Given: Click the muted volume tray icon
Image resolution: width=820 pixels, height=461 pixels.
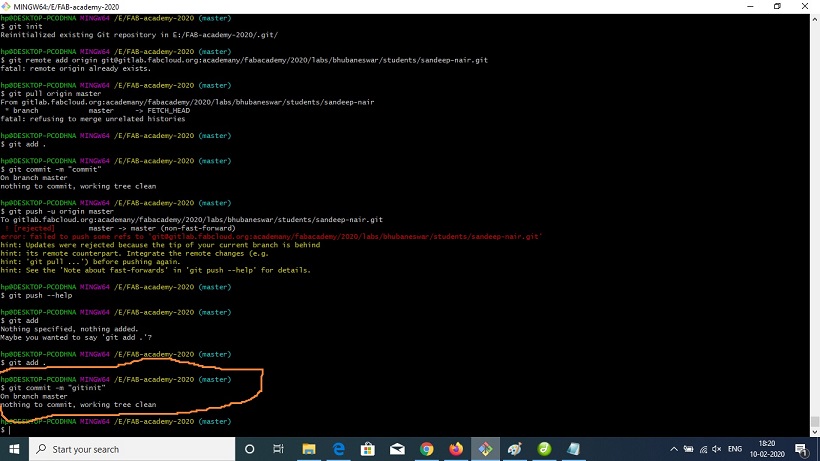Looking at the screenshot, I should [717, 449].
